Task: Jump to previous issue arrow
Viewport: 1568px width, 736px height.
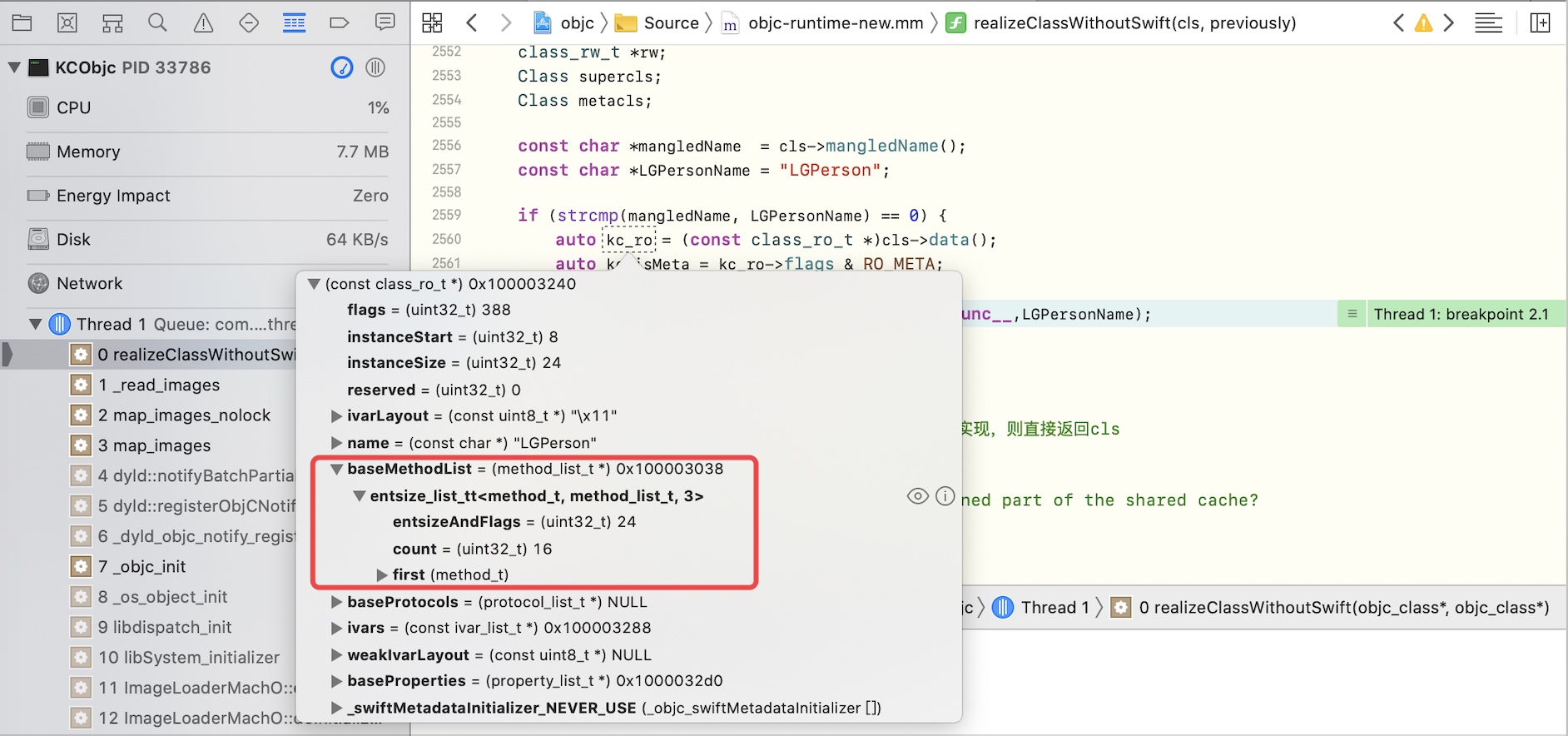Action: 1398,22
